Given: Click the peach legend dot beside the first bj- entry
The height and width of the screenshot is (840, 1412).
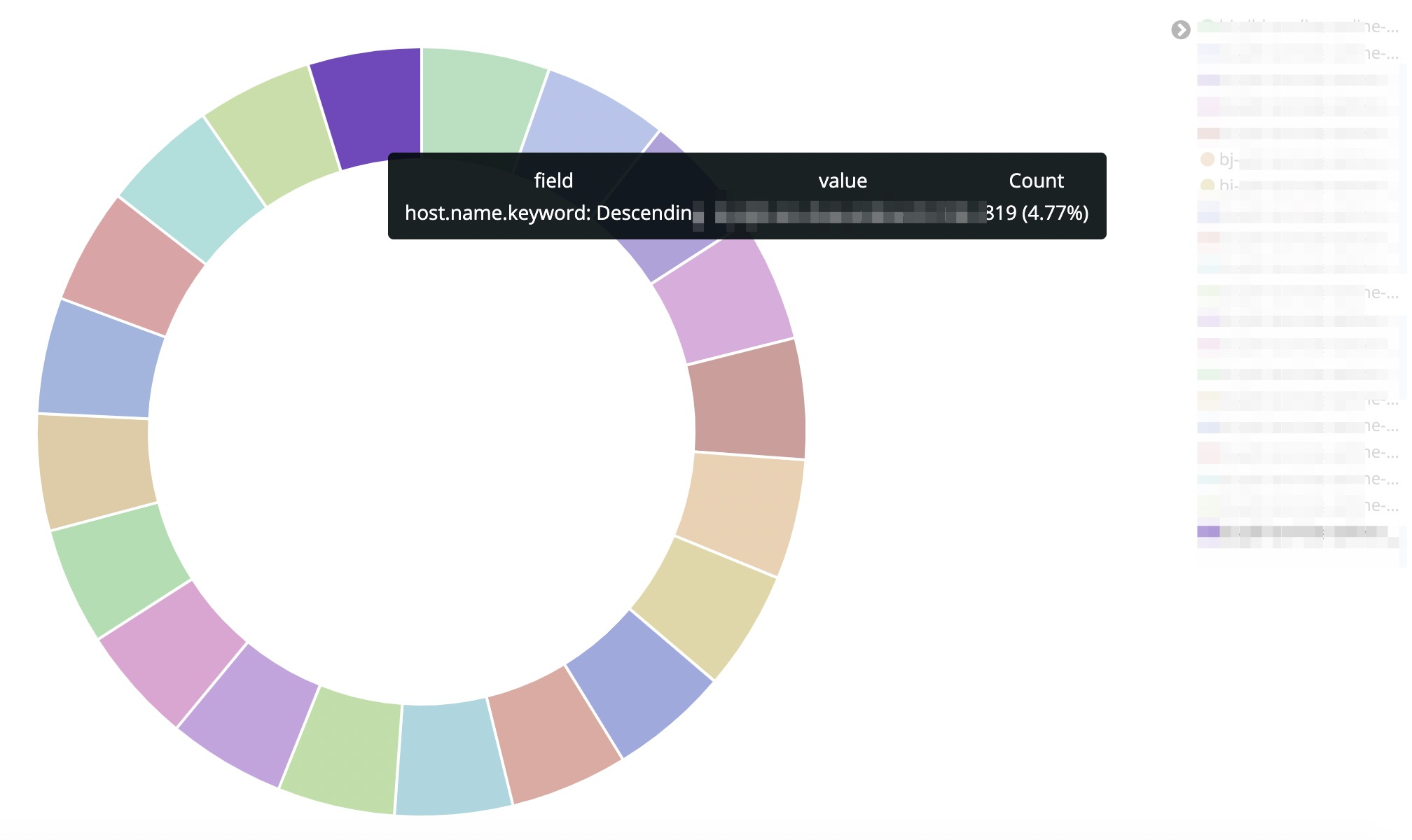Looking at the screenshot, I should (1207, 160).
